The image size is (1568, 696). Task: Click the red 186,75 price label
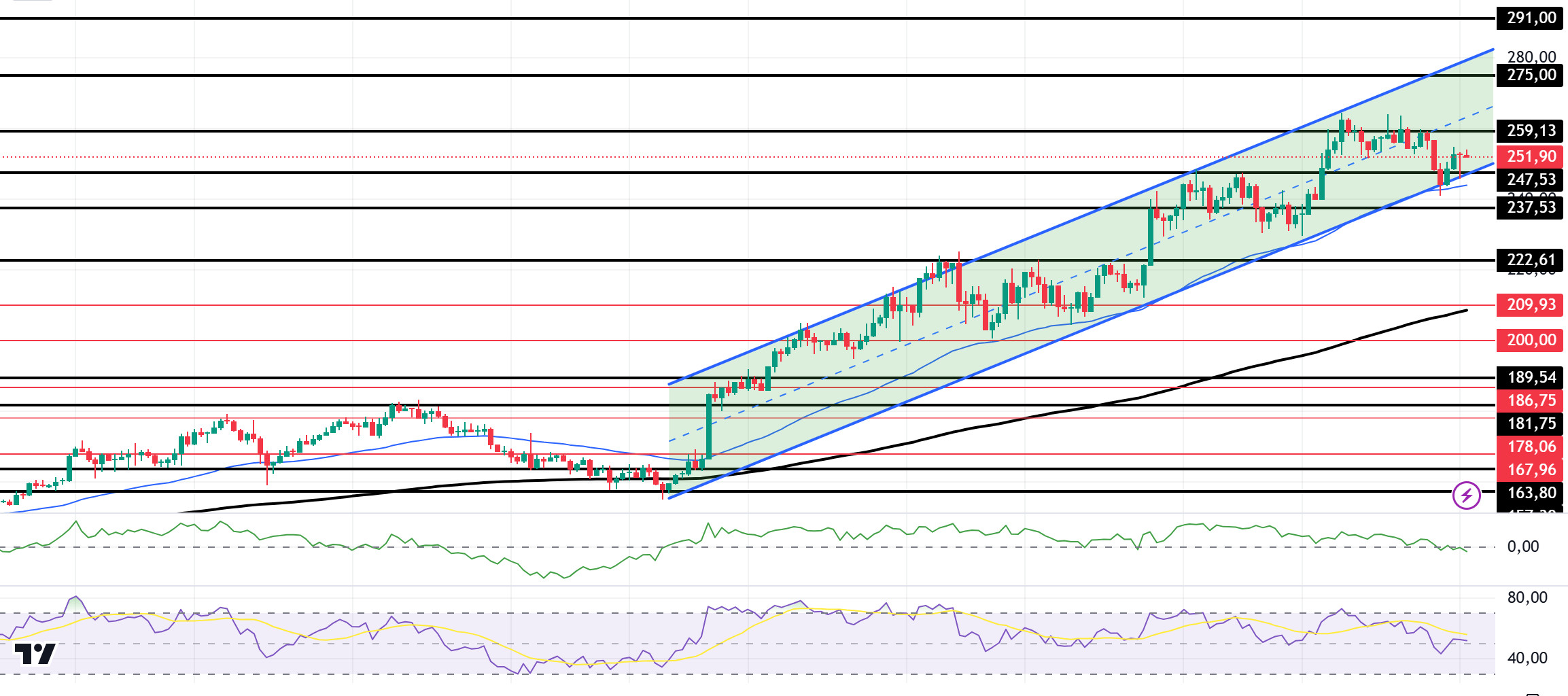(x=1529, y=401)
